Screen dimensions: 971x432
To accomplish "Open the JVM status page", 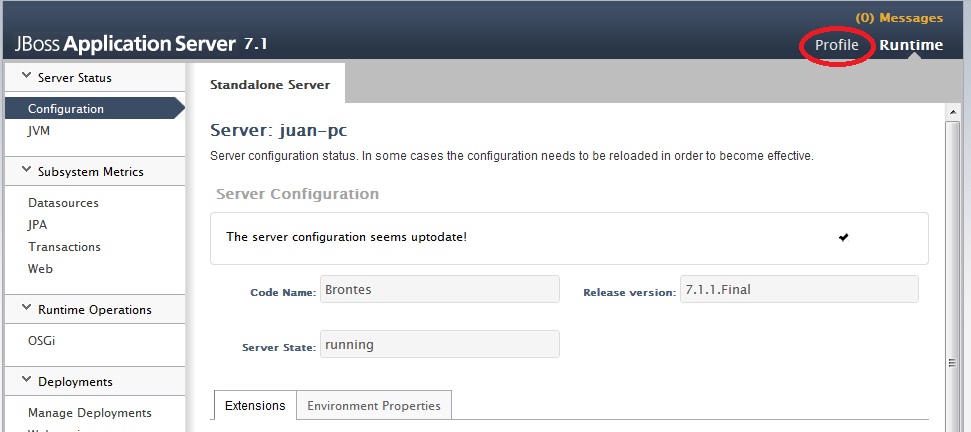I will [x=40, y=130].
